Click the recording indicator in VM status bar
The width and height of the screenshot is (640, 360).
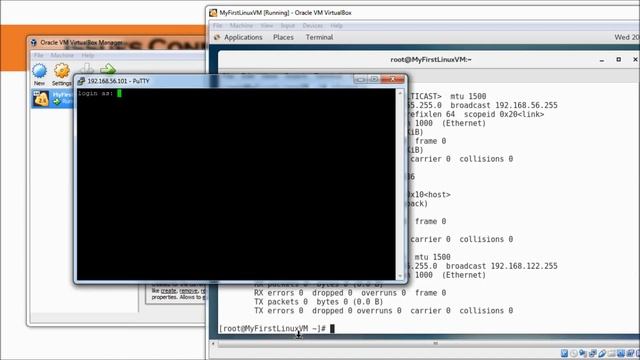(630, 353)
